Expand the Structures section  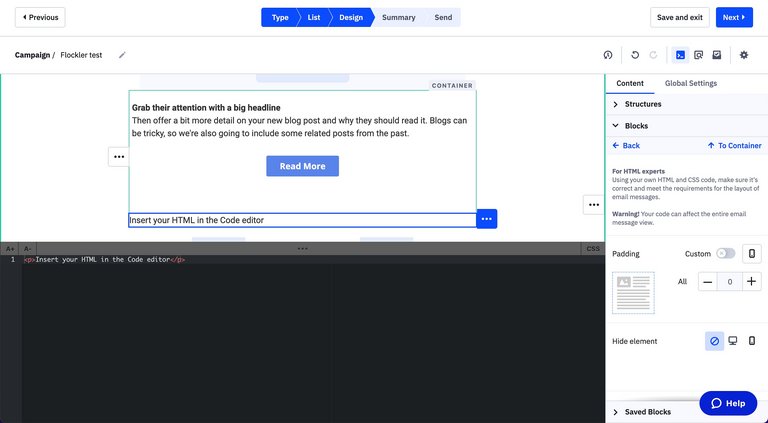[x=687, y=104]
